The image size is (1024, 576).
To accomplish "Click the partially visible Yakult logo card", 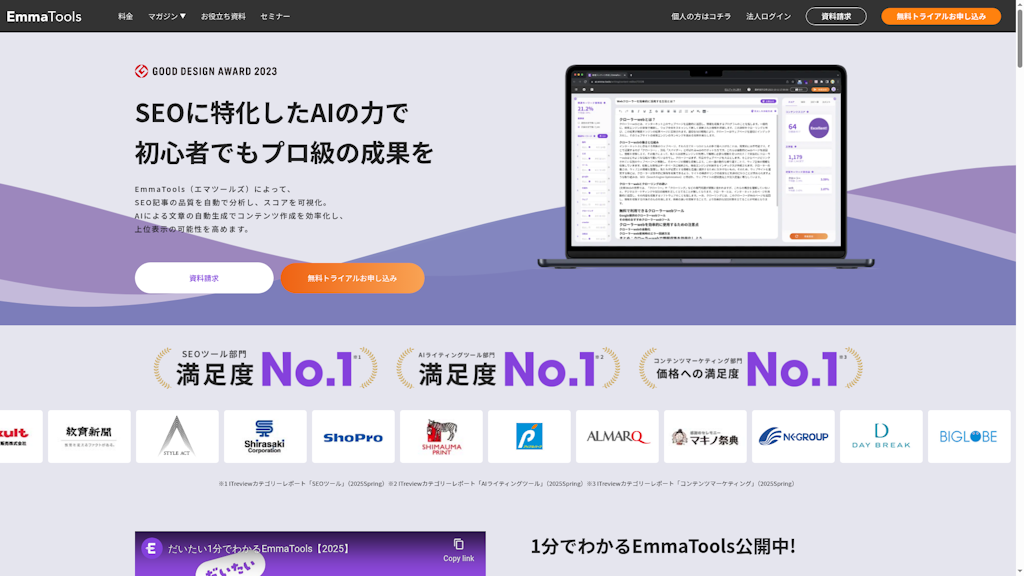I will pyautogui.click(x=21, y=436).
